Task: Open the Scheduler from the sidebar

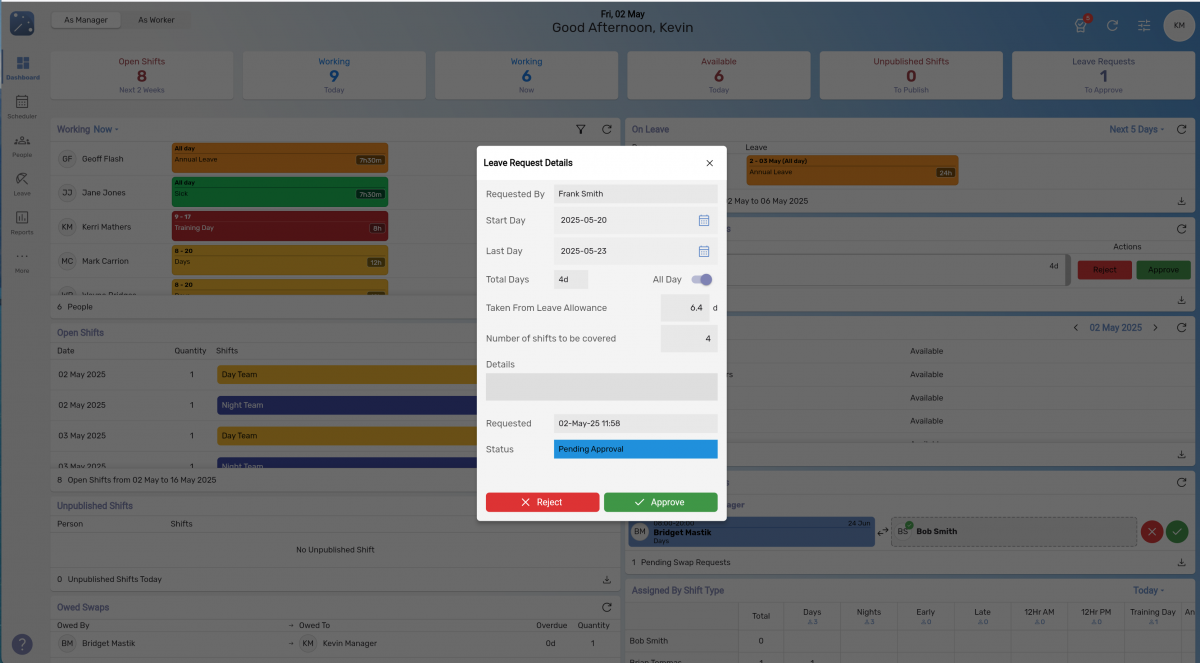Action: (x=22, y=106)
